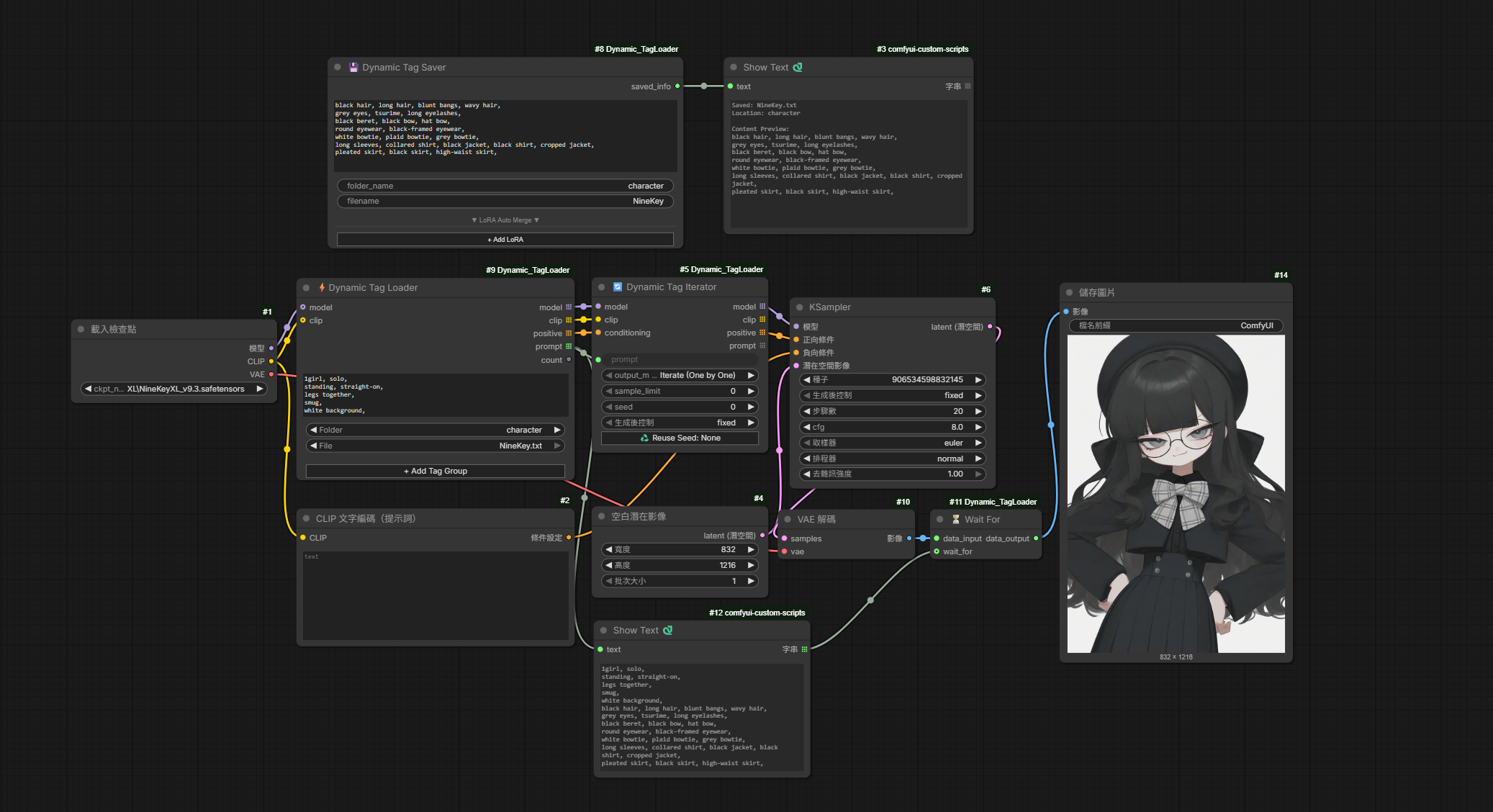
Task: Click the swirl icon on the Show Text node listing '1girl, solo'
Action: [x=668, y=631]
